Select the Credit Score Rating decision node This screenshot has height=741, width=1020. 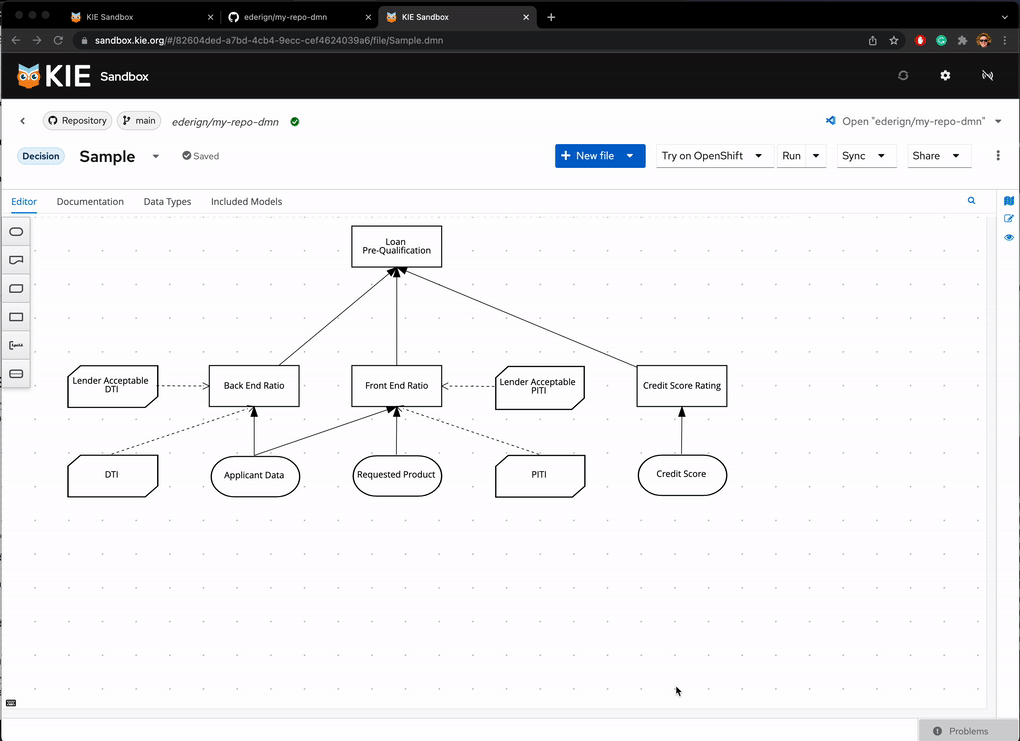tap(681, 386)
